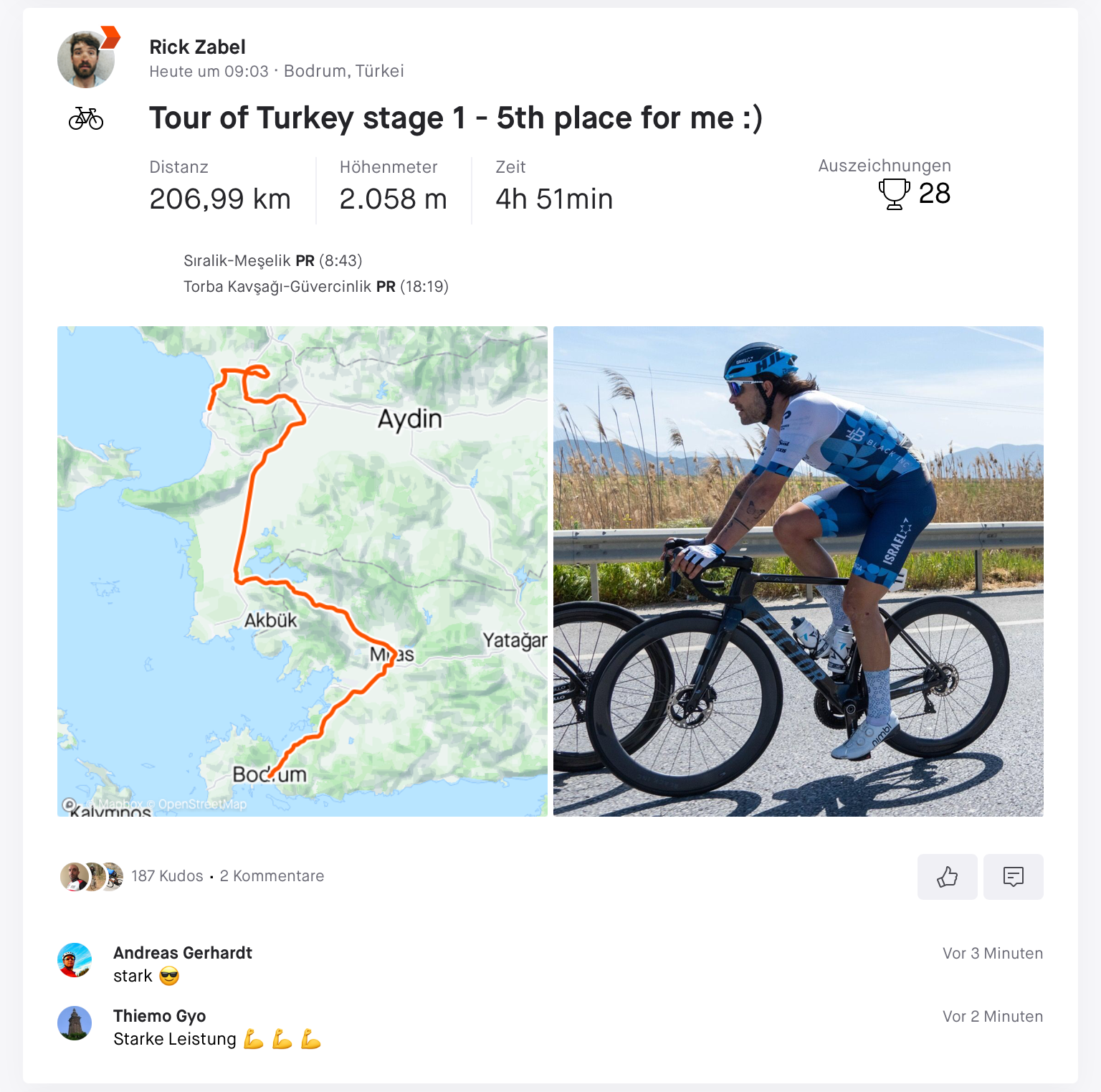This screenshot has width=1101, height=1092.
Task: Click the Andreas Gerhardt commenter name
Action: pyautogui.click(x=183, y=953)
